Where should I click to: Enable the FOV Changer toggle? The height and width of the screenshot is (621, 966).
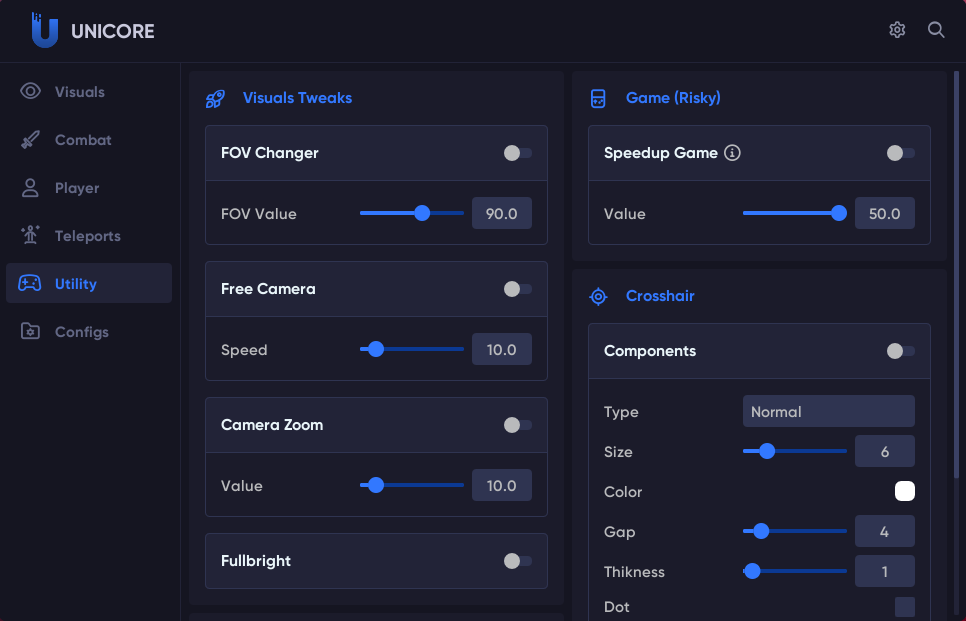click(x=517, y=153)
